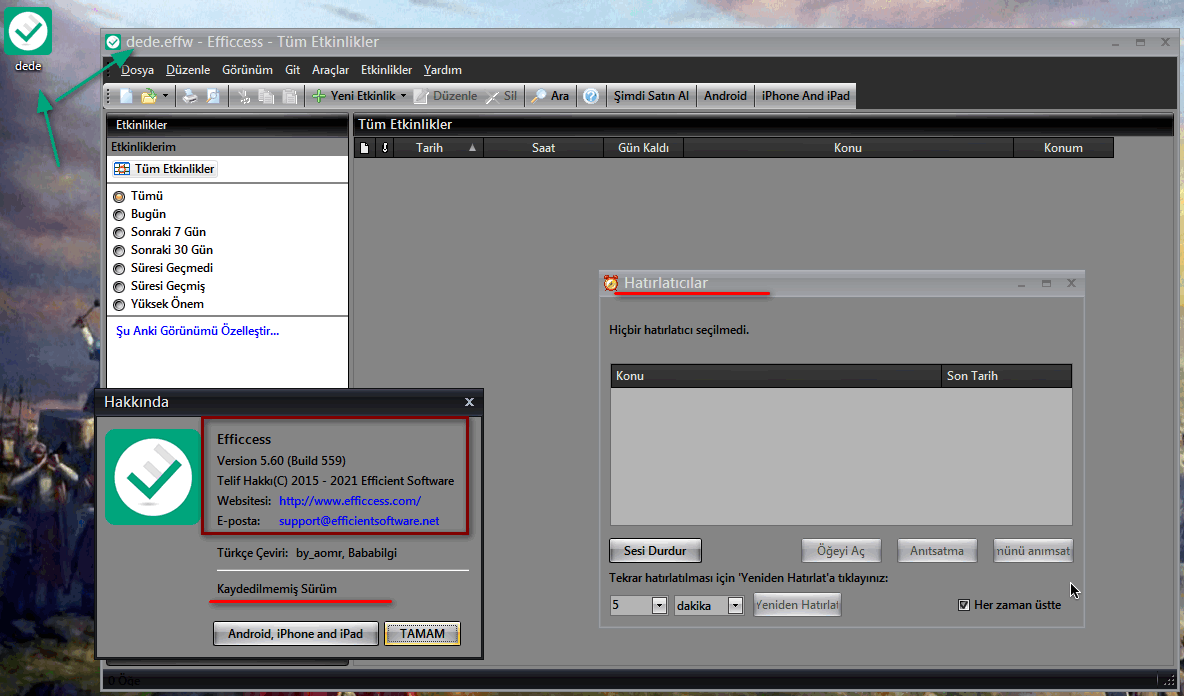Select the Yüksek Önem radio filter
1184x696 pixels.
[x=159, y=305]
